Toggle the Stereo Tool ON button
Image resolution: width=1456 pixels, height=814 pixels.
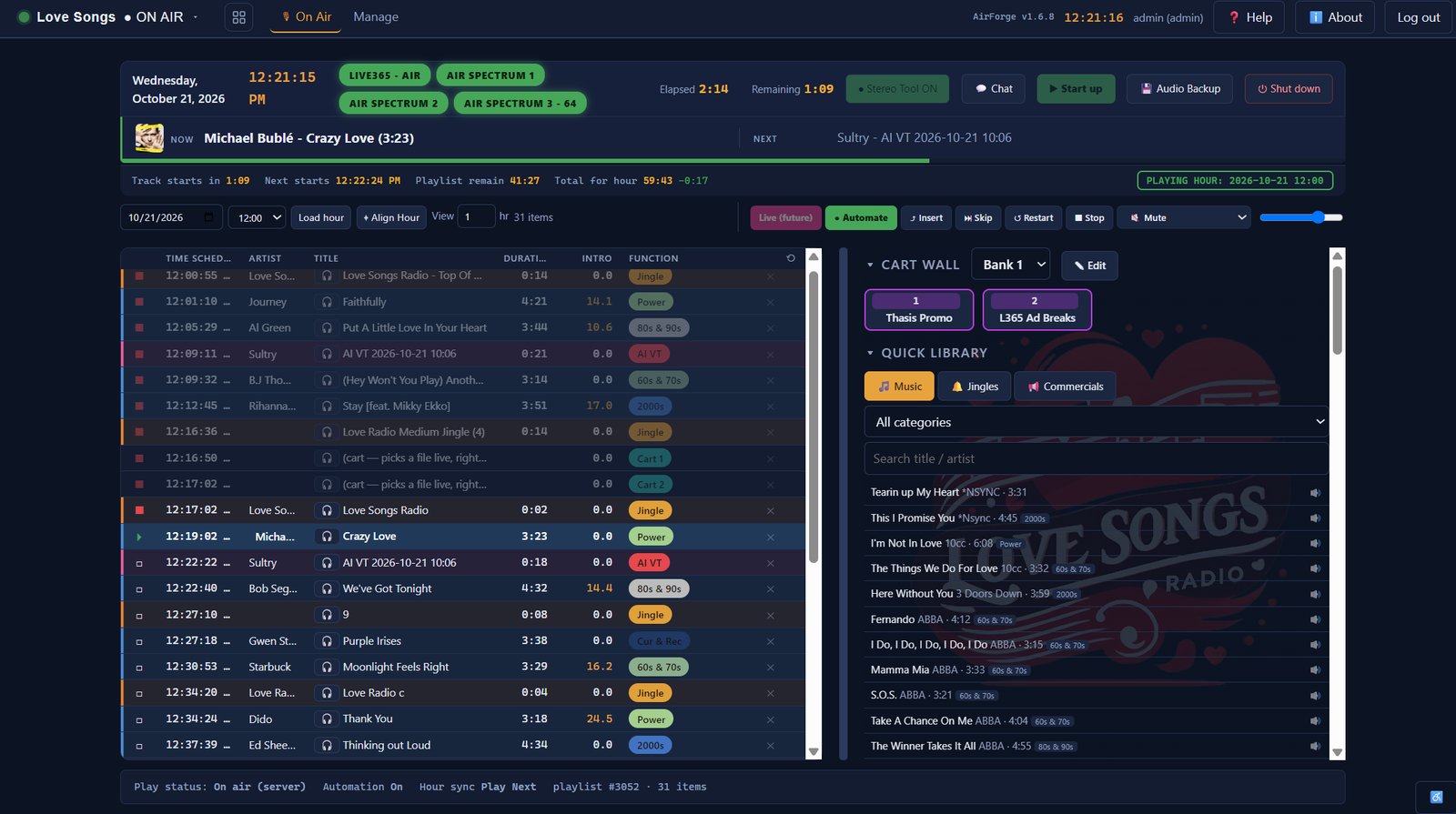pos(898,89)
